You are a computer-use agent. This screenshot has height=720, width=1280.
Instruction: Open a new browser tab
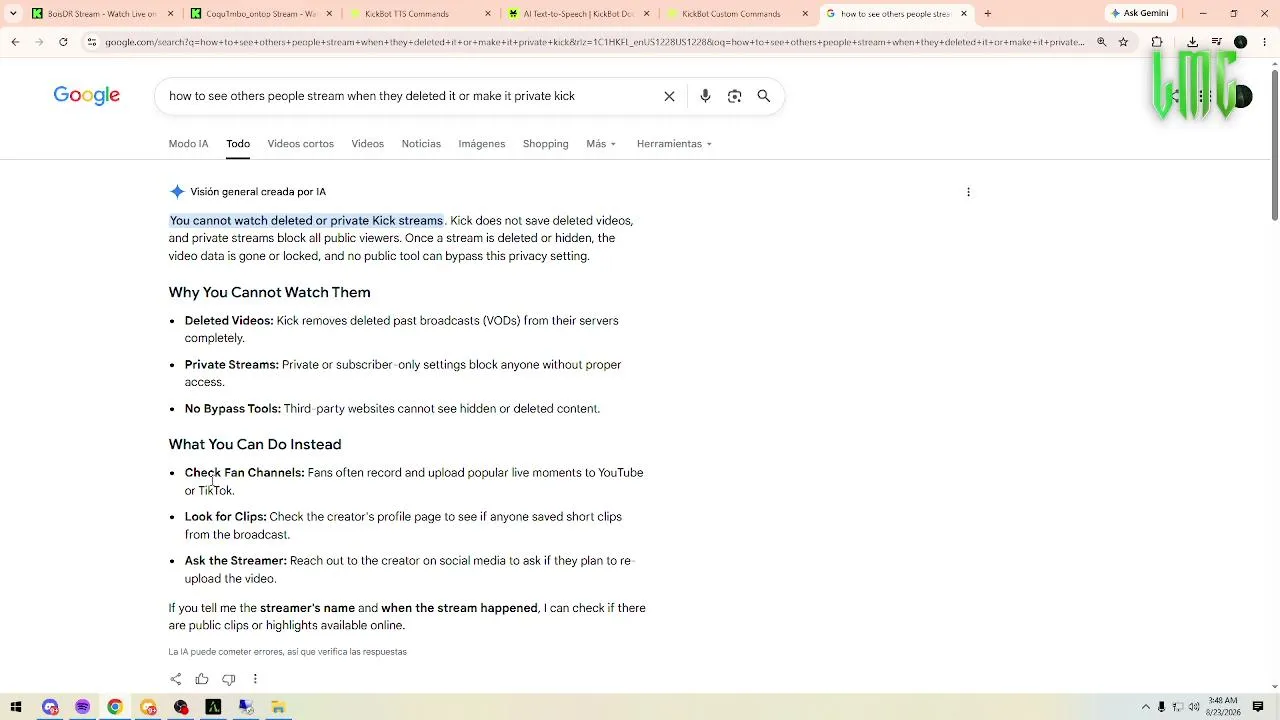(988, 14)
